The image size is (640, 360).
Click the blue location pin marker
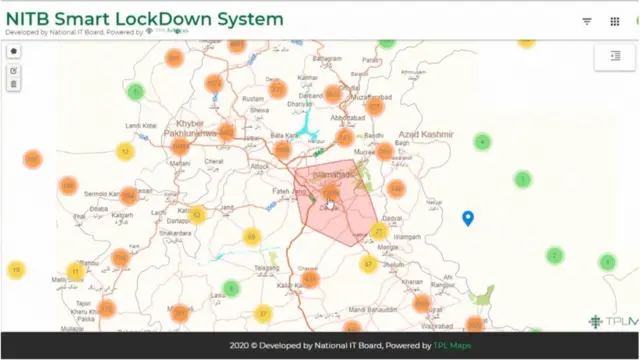coord(468,218)
